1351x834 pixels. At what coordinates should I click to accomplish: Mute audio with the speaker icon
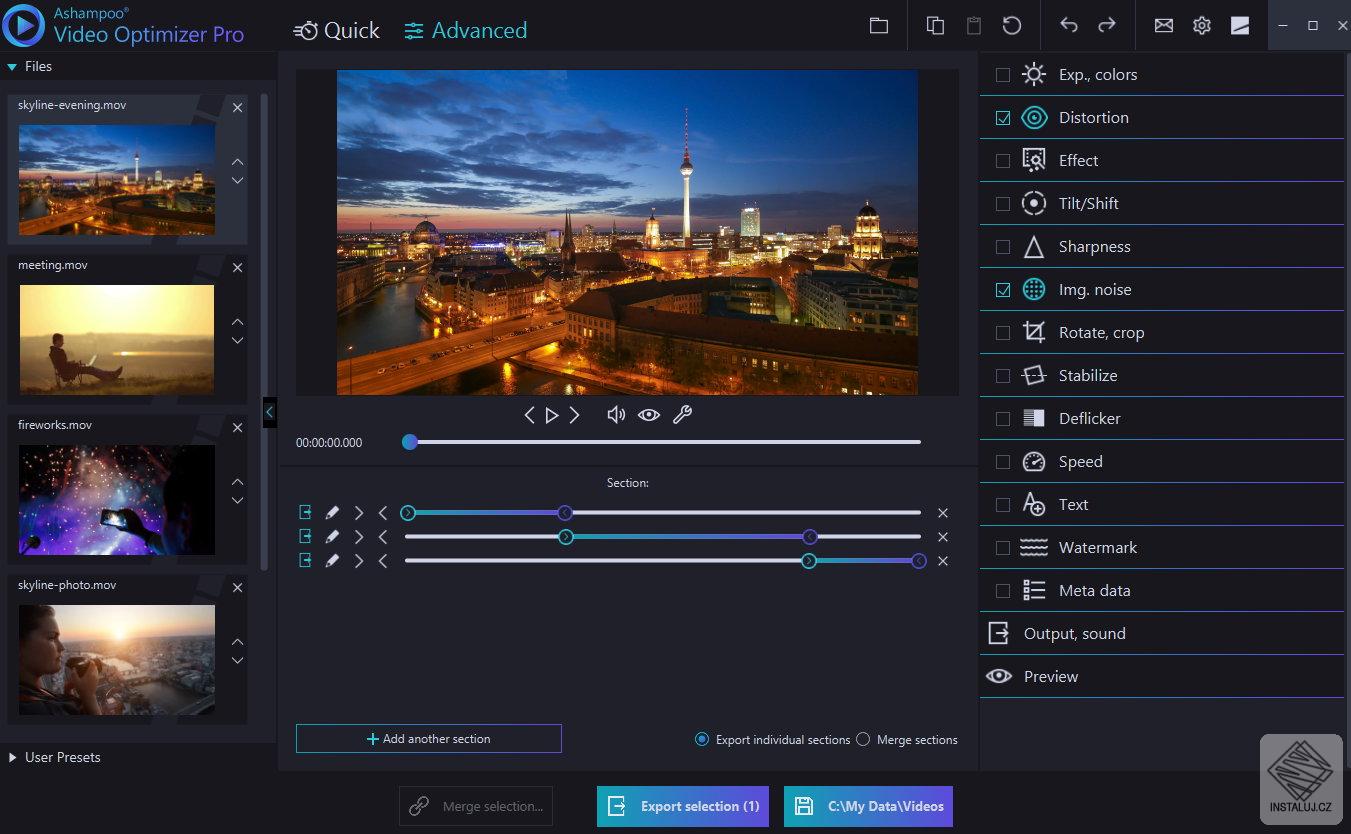click(616, 415)
